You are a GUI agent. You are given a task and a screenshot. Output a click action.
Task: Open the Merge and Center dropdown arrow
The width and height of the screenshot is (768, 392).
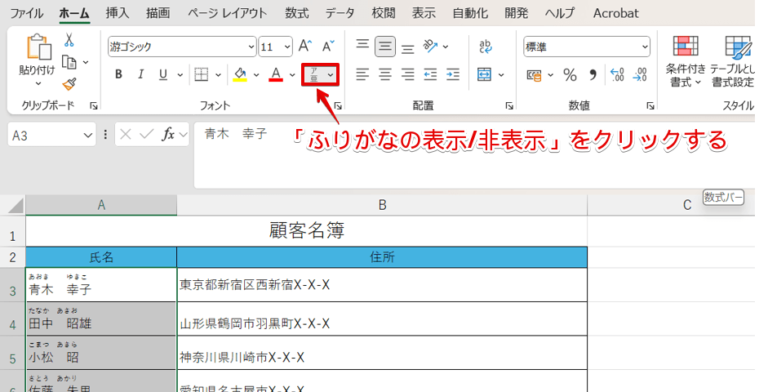pos(501,75)
